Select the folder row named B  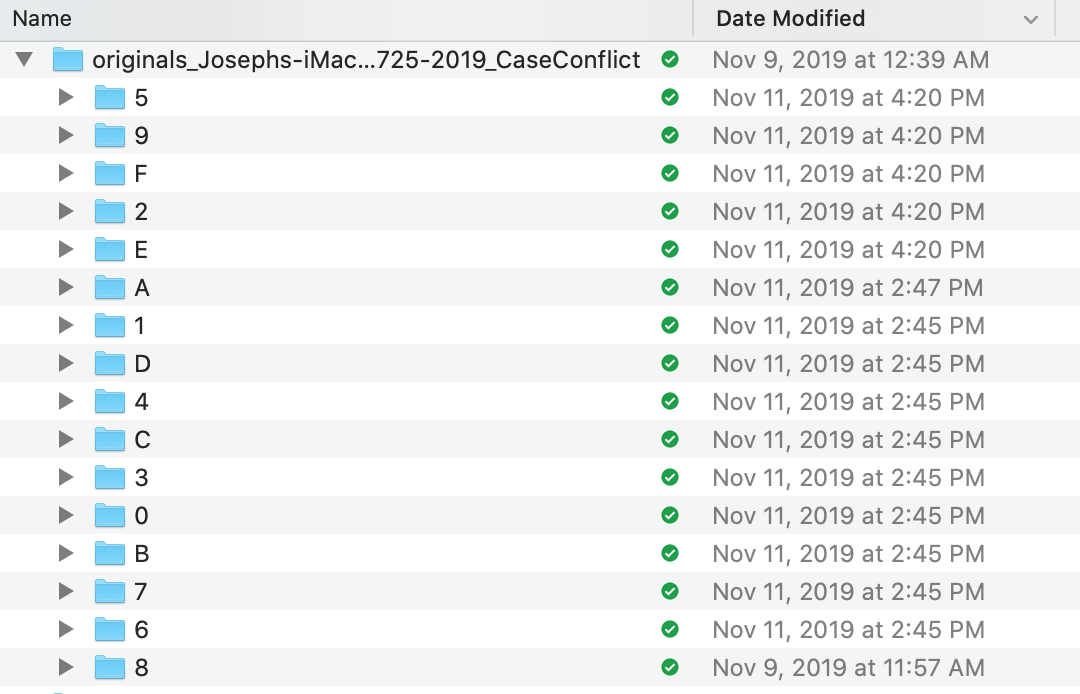point(142,554)
